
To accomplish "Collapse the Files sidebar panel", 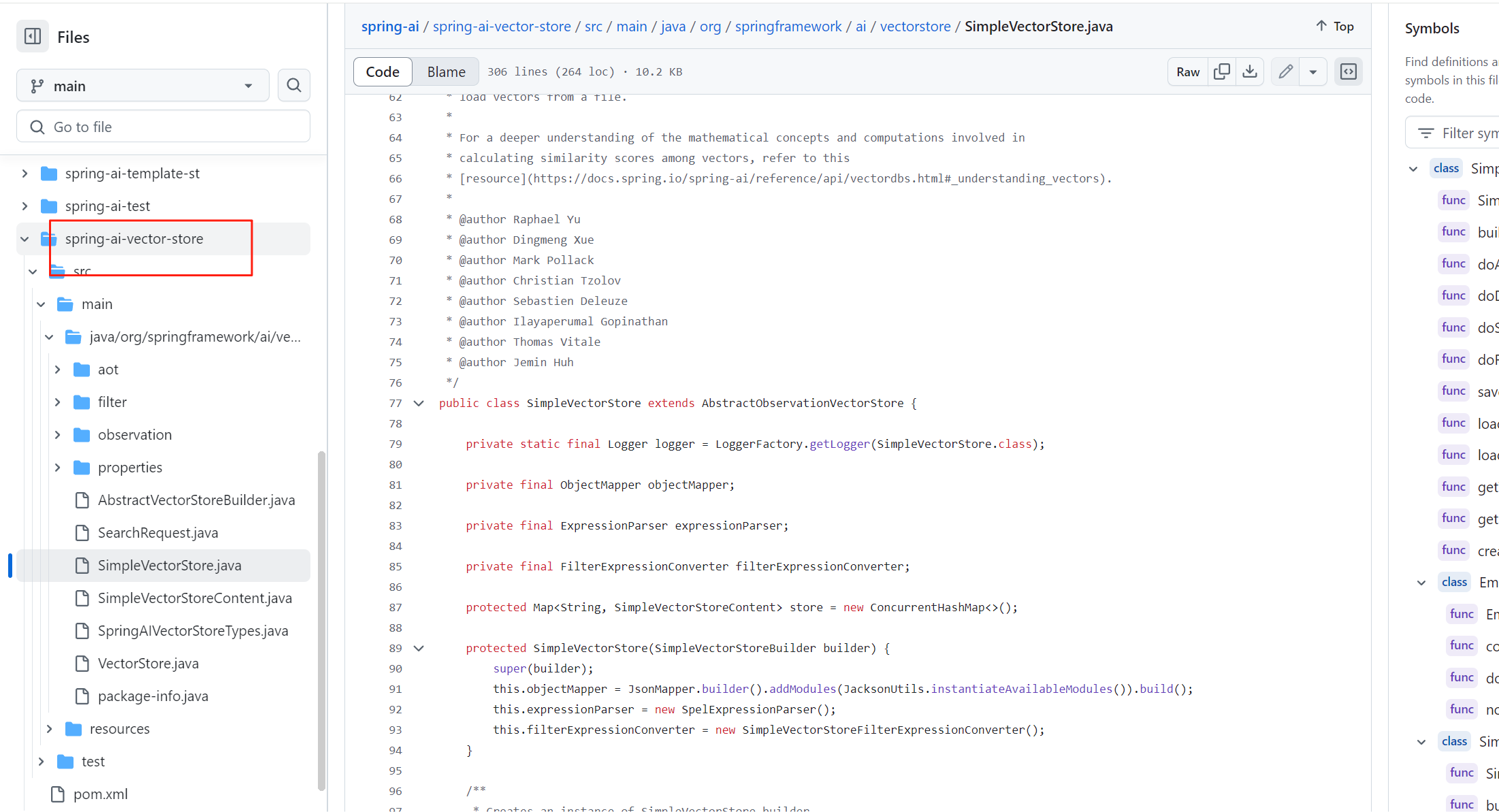I will coord(32,36).
